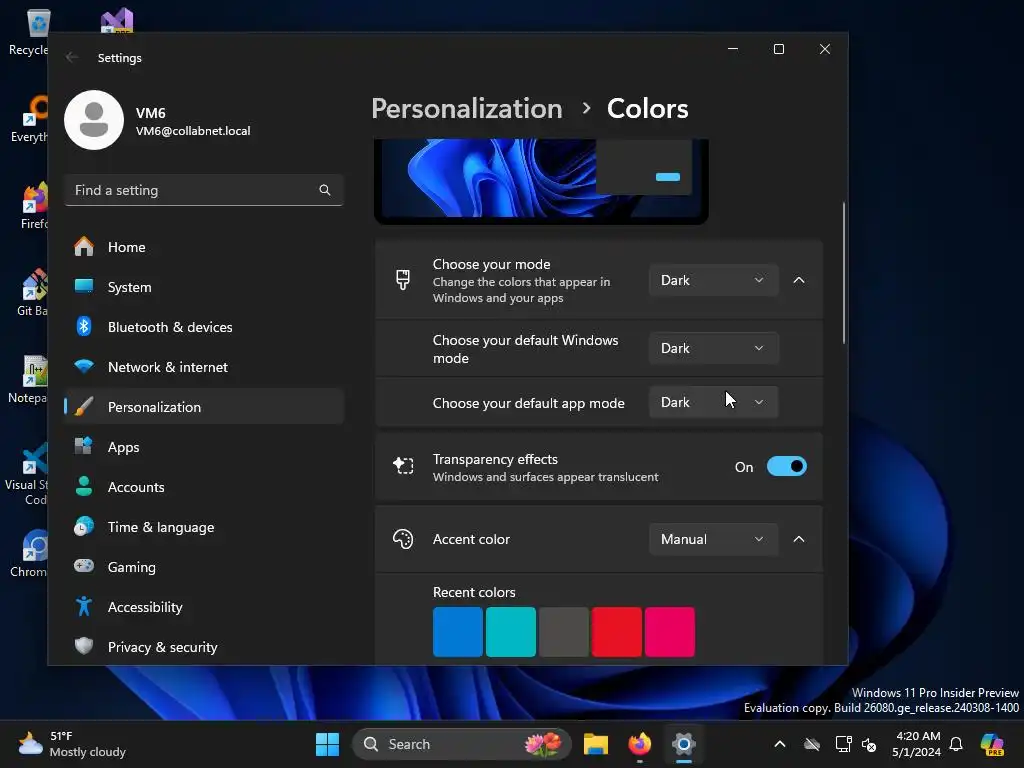The width and height of the screenshot is (1024, 768).
Task: Open the notification bell in tray
Action: [x=956, y=744]
